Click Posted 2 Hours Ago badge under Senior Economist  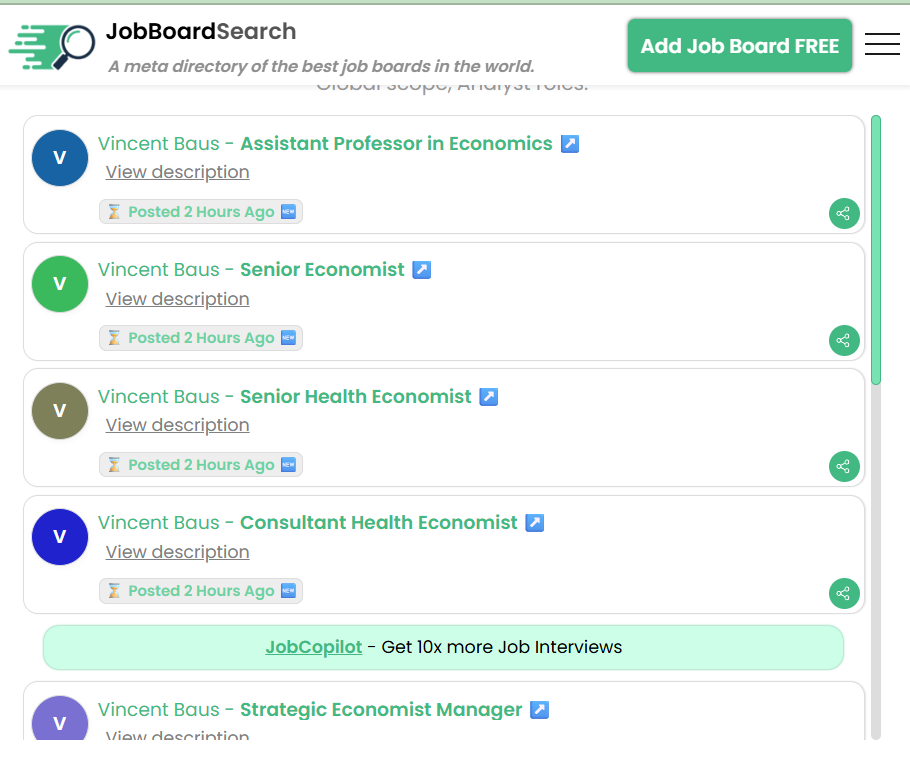coord(201,338)
